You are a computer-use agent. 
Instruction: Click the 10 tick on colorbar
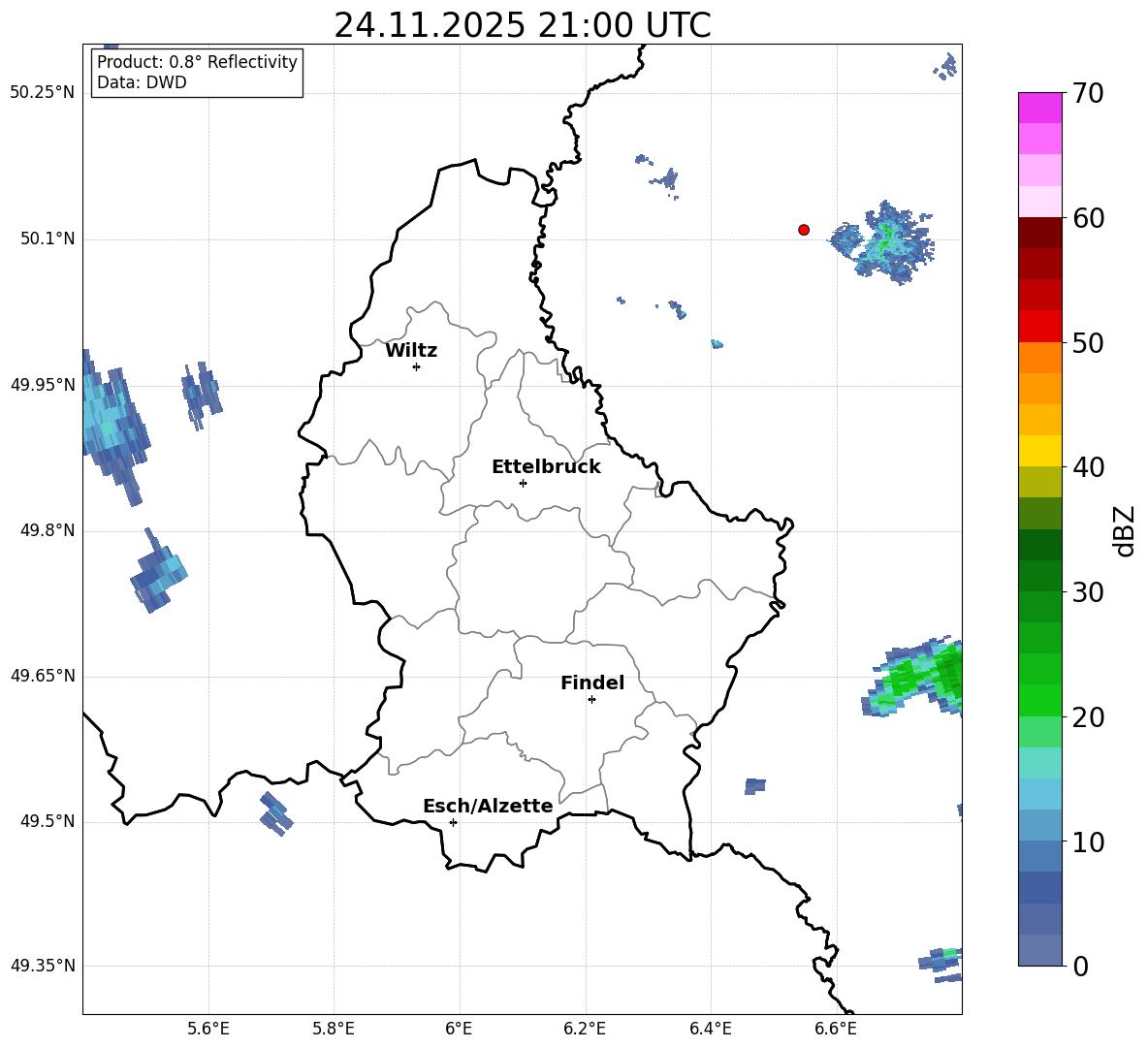(1088, 842)
